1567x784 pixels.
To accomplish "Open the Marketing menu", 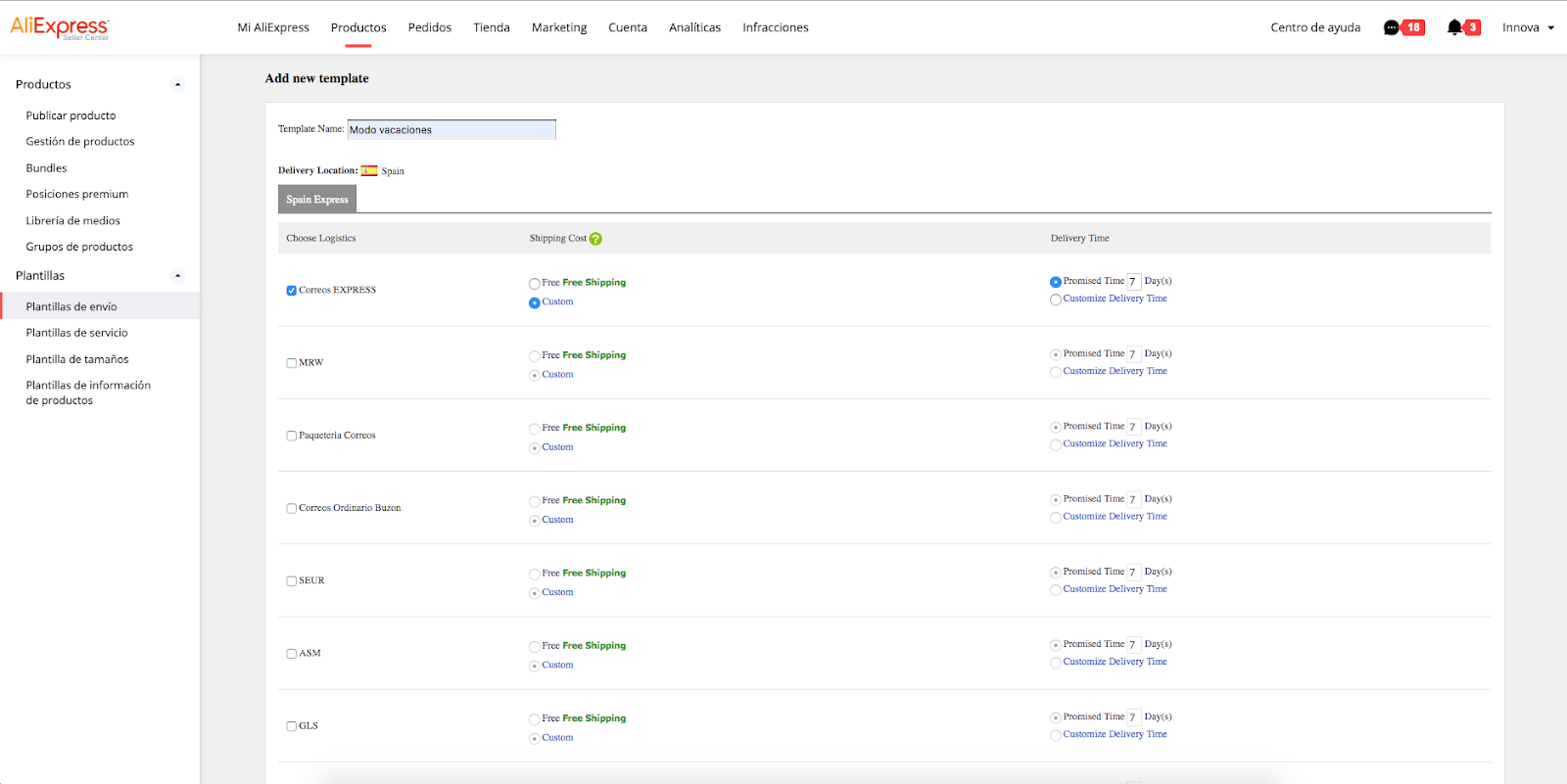I will [x=559, y=27].
